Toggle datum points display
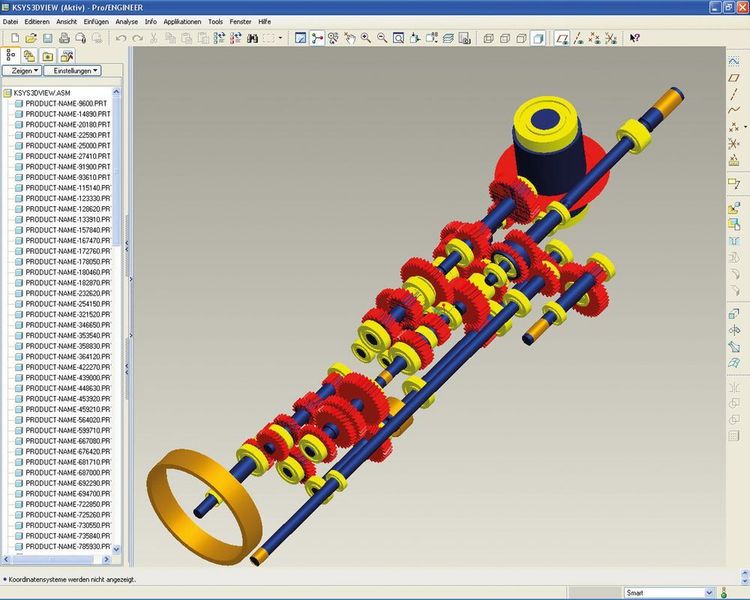 (595, 38)
